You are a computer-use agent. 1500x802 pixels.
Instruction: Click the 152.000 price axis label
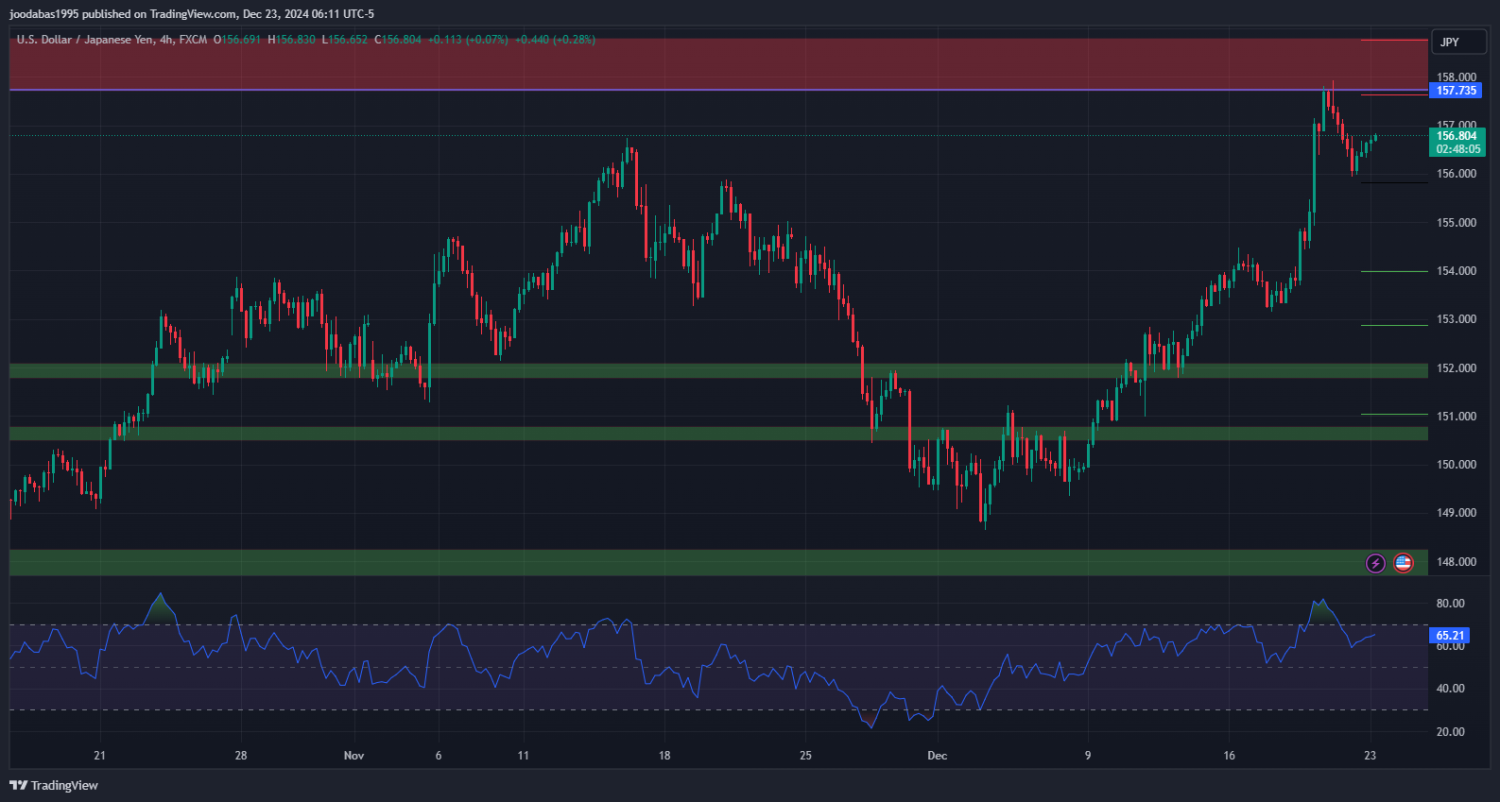[x=1456, y=368]
